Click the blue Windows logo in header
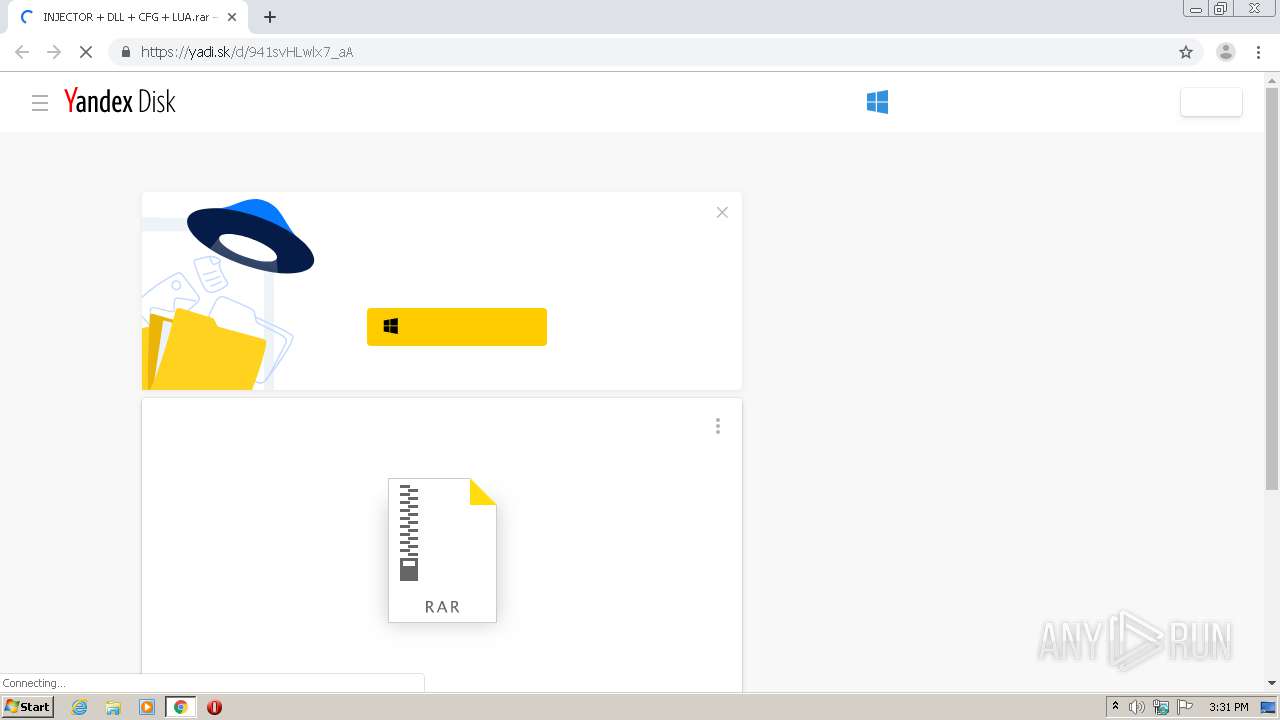Screen dimensions: 1280x720 877,102
